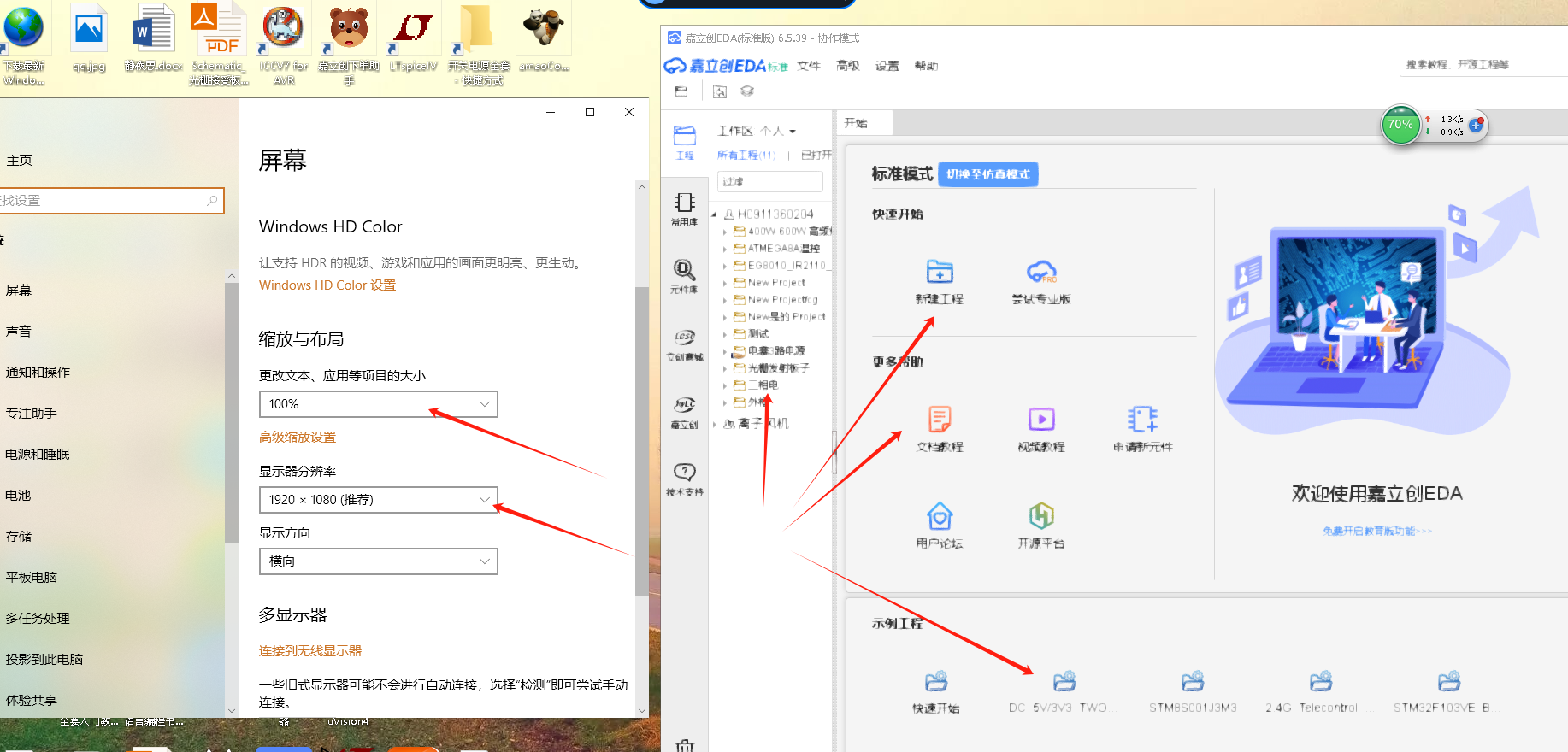
Task: Open the 用户论坛 user forum icon
Action: point(940,516)
